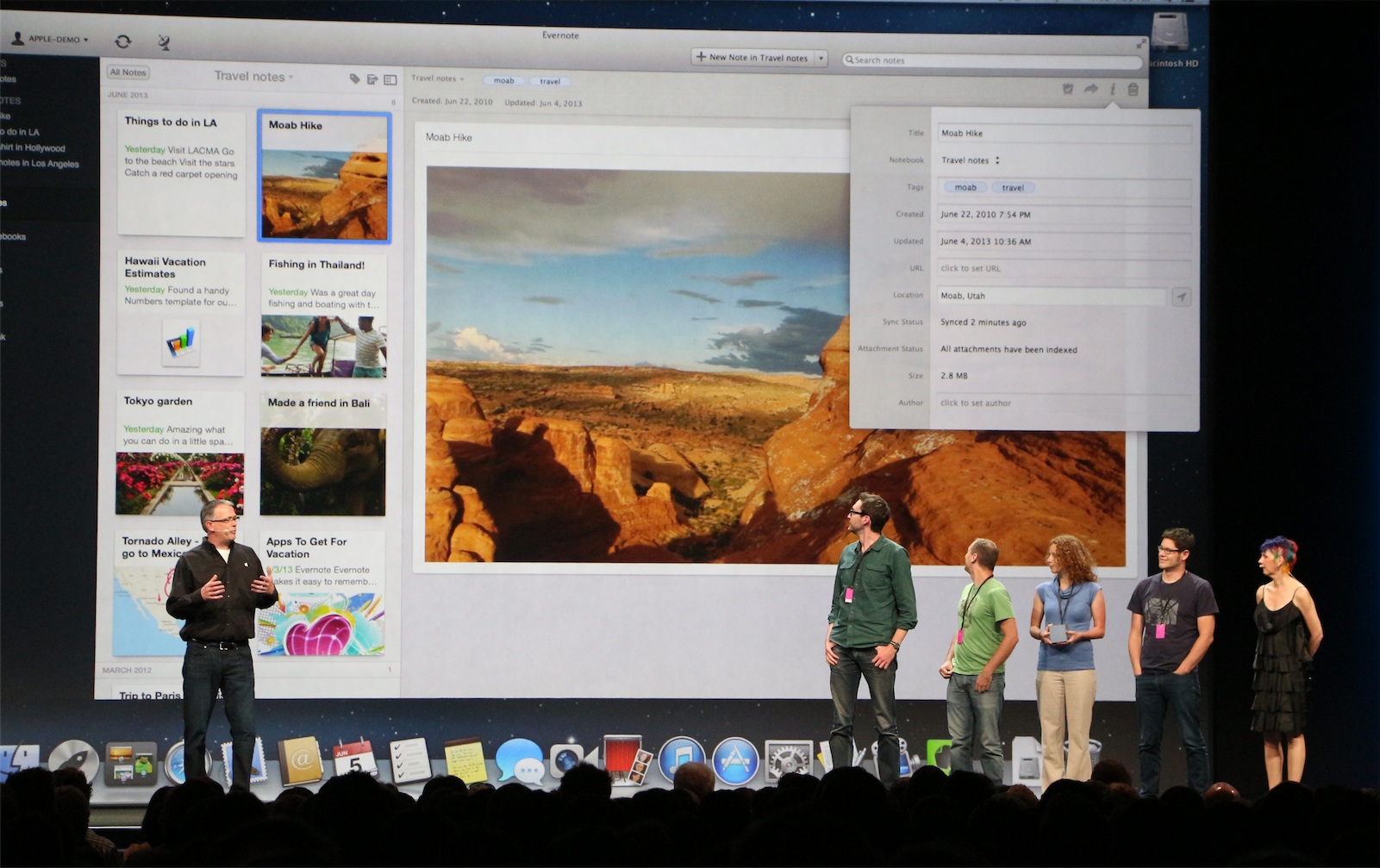Click the share notebook icon in the note list header
Image resolution: width=1380 pixels, height=868 pixels.
(x=372, y=79)
